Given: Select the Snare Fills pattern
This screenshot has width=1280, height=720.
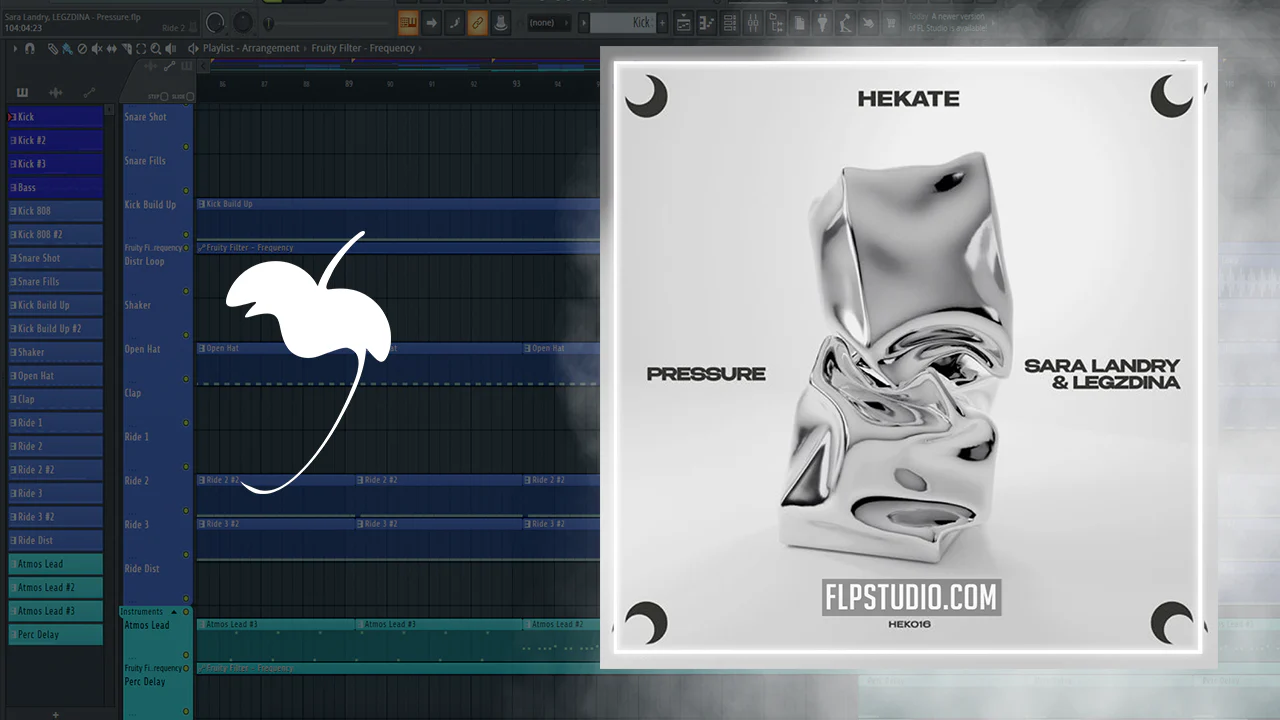Looking at the screenshot, I should [55, 282].
